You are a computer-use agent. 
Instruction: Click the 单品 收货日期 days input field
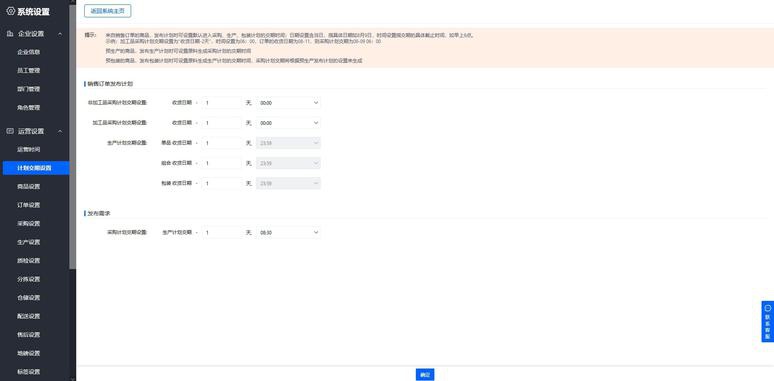point(221,143)
